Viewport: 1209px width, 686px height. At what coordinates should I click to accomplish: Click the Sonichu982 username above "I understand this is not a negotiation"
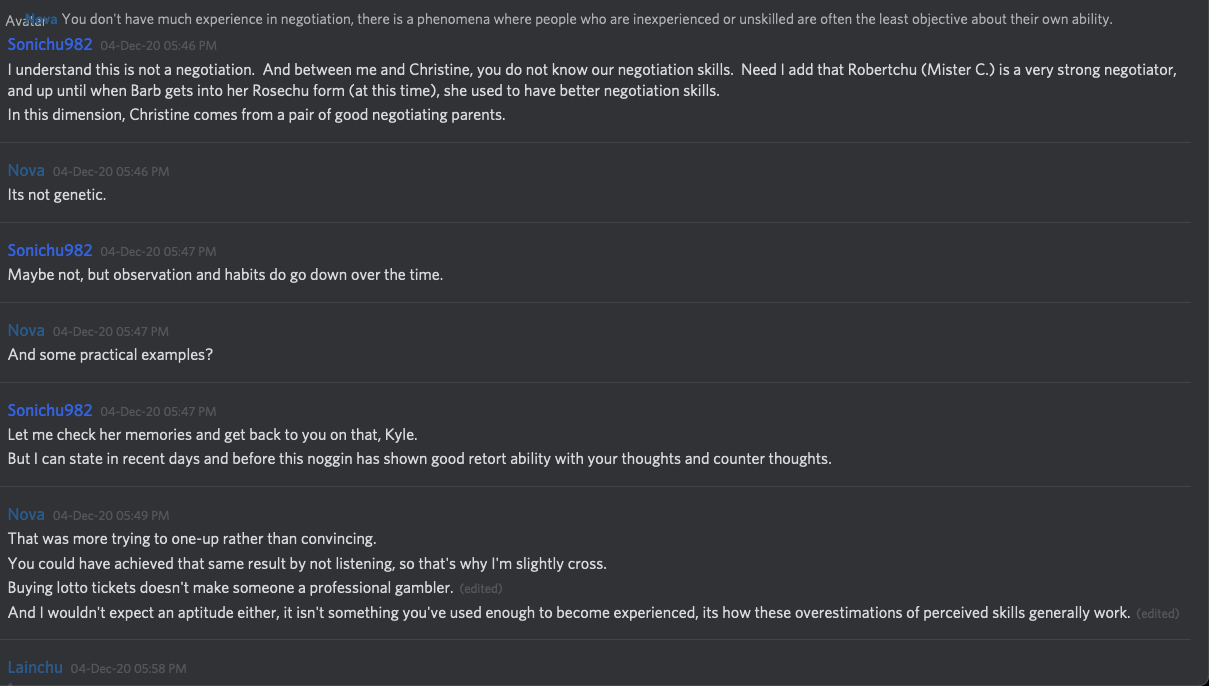click(50, 44)
